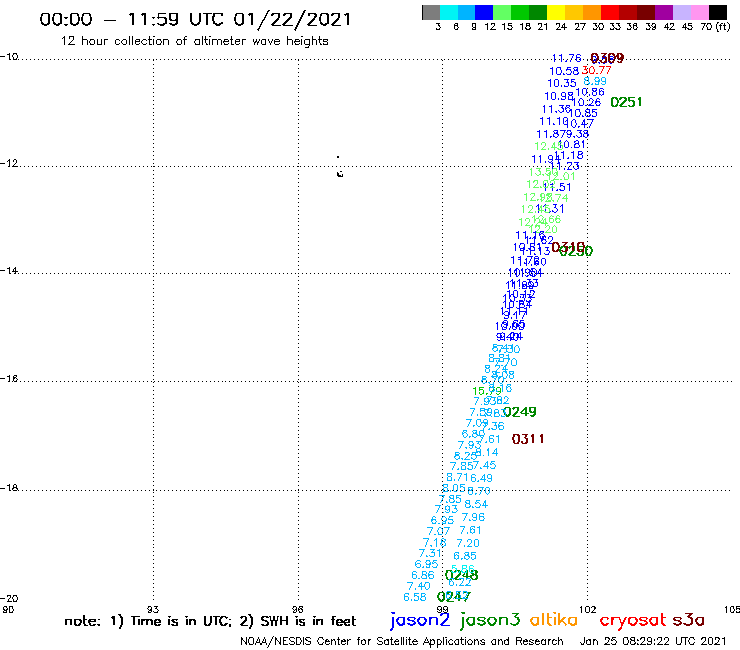The image size is (740, 650).
Task: Click the 0251 pass time label
Action: pos(626,102)
